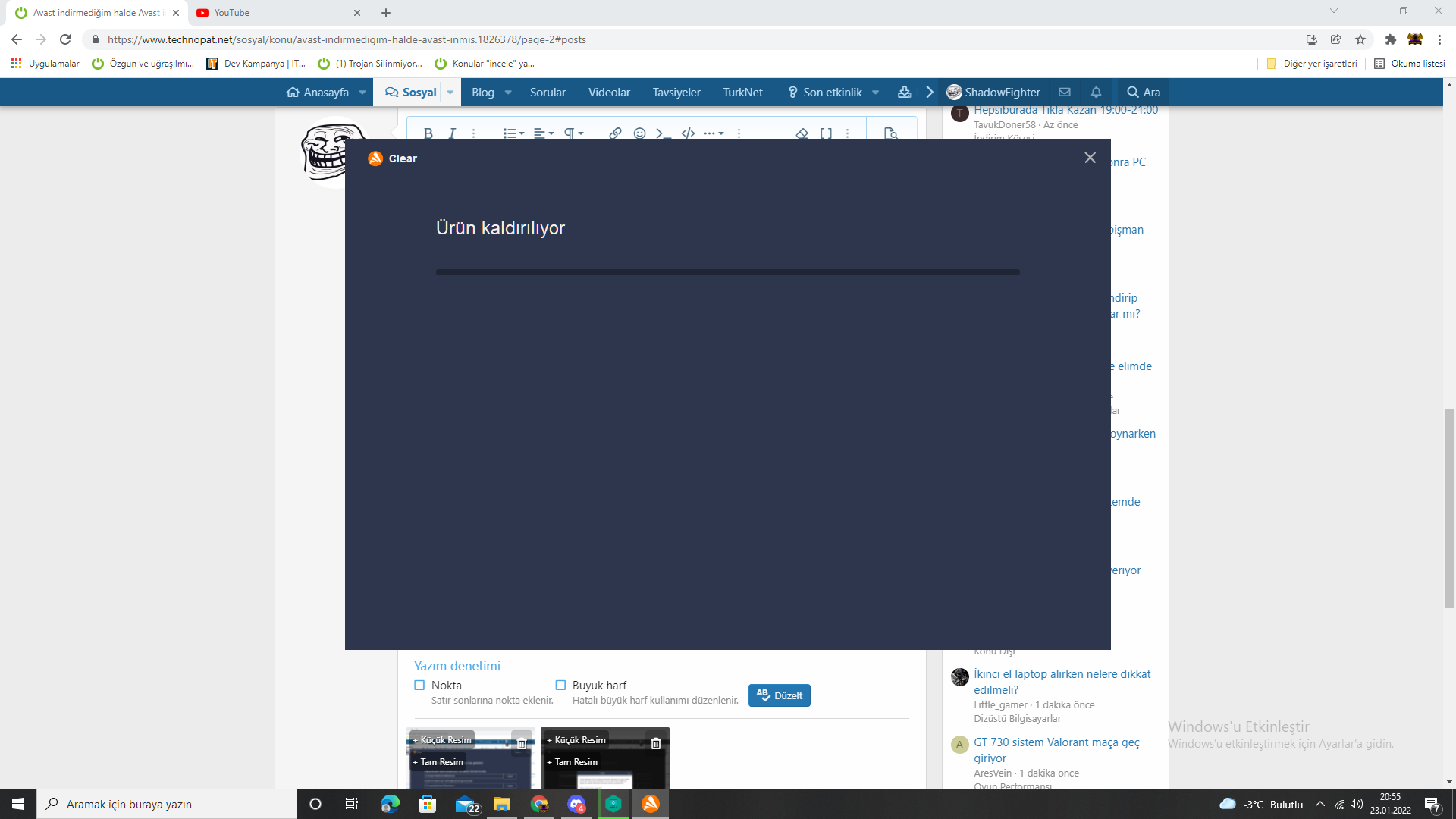Open the smiley emoji picker
The width and height of the screenshot is (1456, 819).
[x=639, y=133]
